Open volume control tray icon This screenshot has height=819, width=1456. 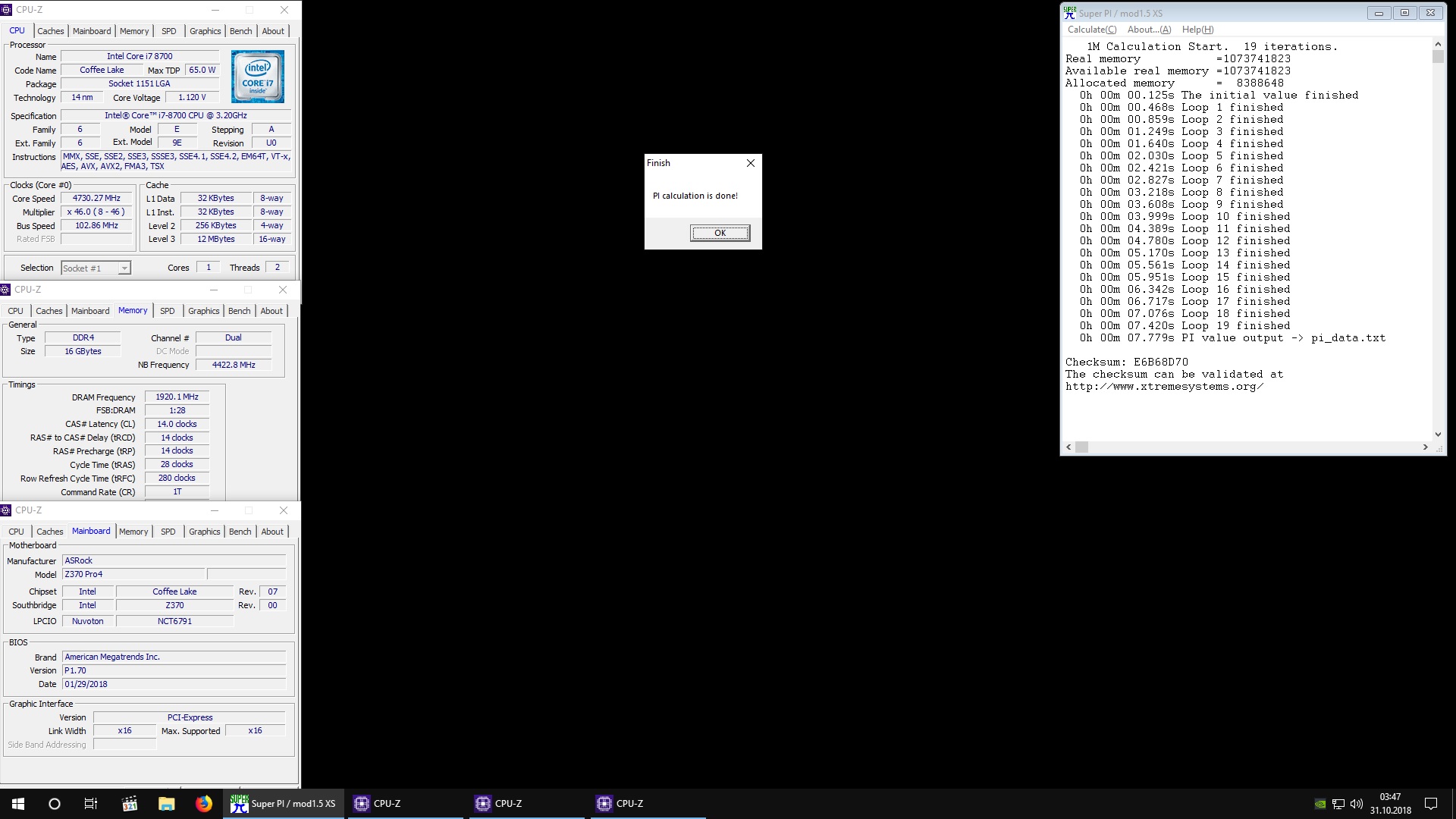[1357, 804]
